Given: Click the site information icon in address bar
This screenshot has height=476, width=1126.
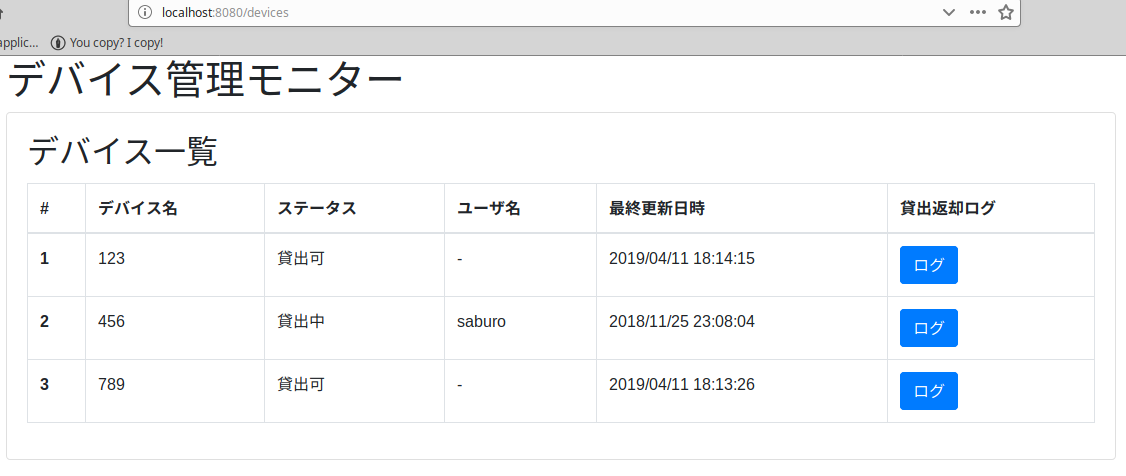Looking at the screenshot, I should point(145,13).
